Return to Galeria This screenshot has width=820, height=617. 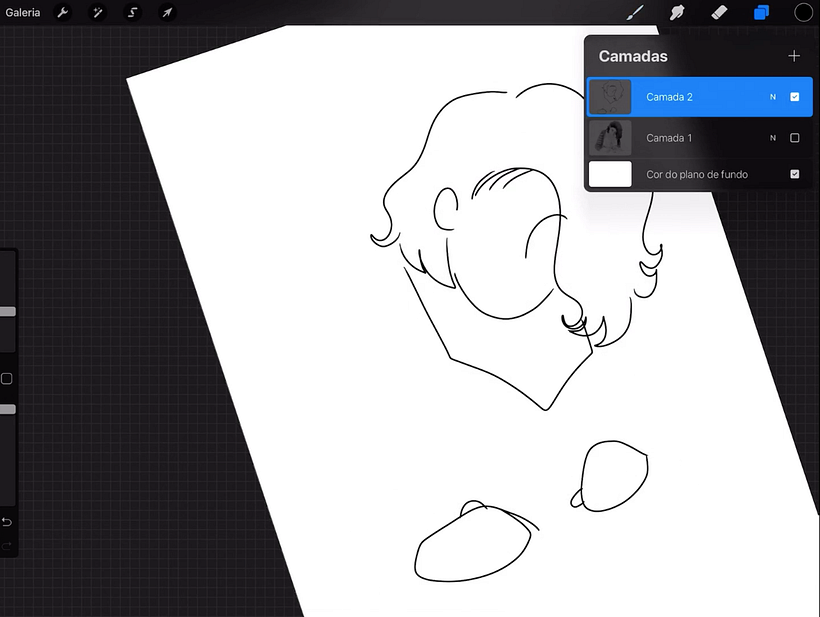(x=22, y=13)
